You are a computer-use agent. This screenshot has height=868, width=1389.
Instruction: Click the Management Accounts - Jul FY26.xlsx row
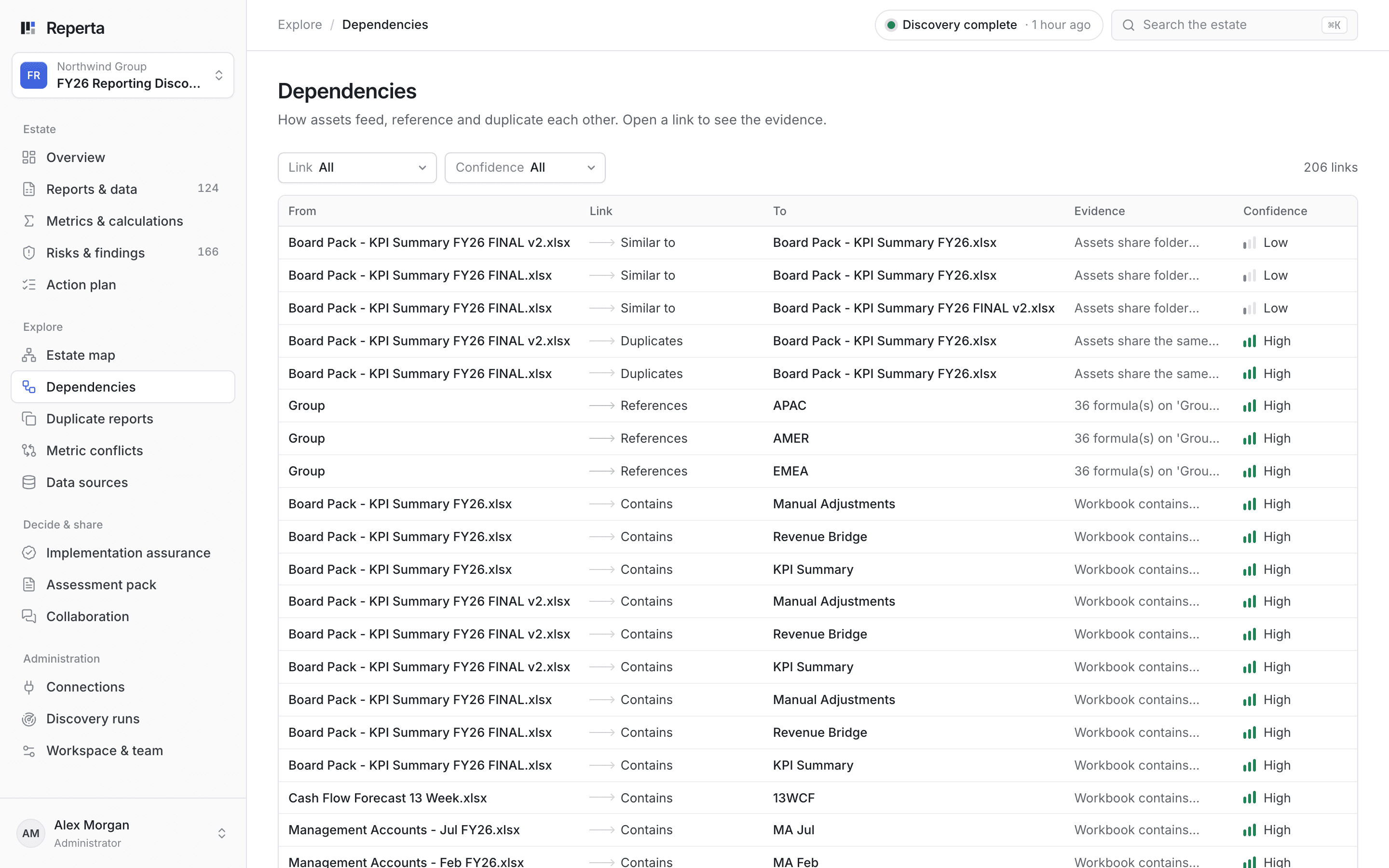[x=817, y=830]
